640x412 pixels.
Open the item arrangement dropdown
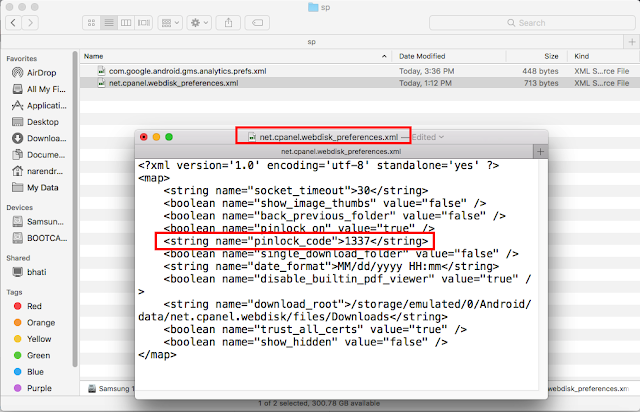coord(170,23)
